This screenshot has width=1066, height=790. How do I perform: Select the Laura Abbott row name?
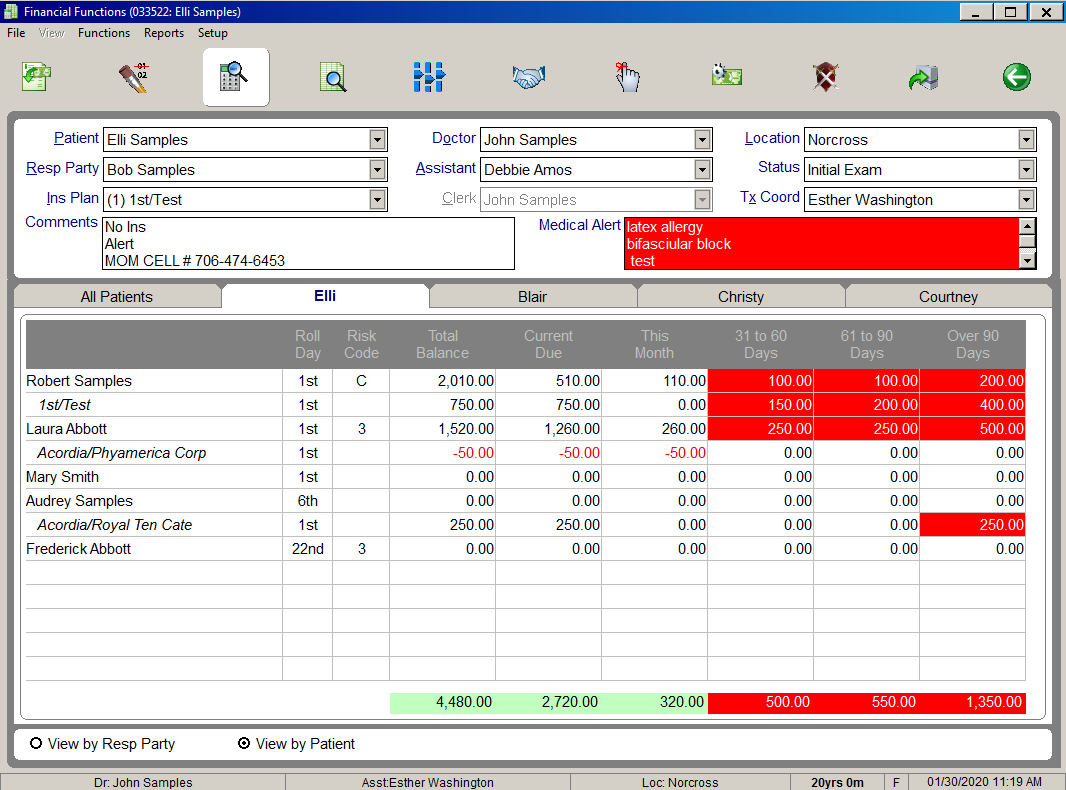point(67,429)
